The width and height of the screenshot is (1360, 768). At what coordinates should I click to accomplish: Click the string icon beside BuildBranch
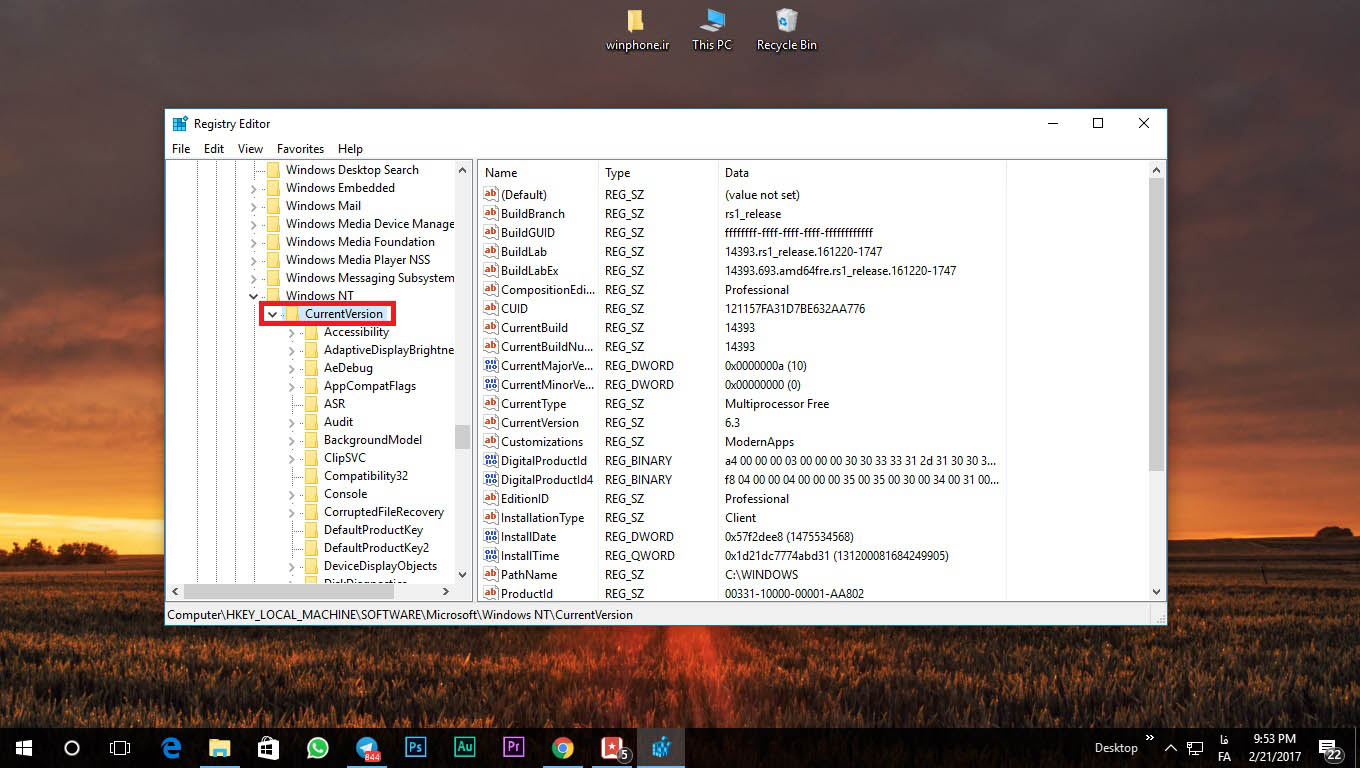click(490, 213)
